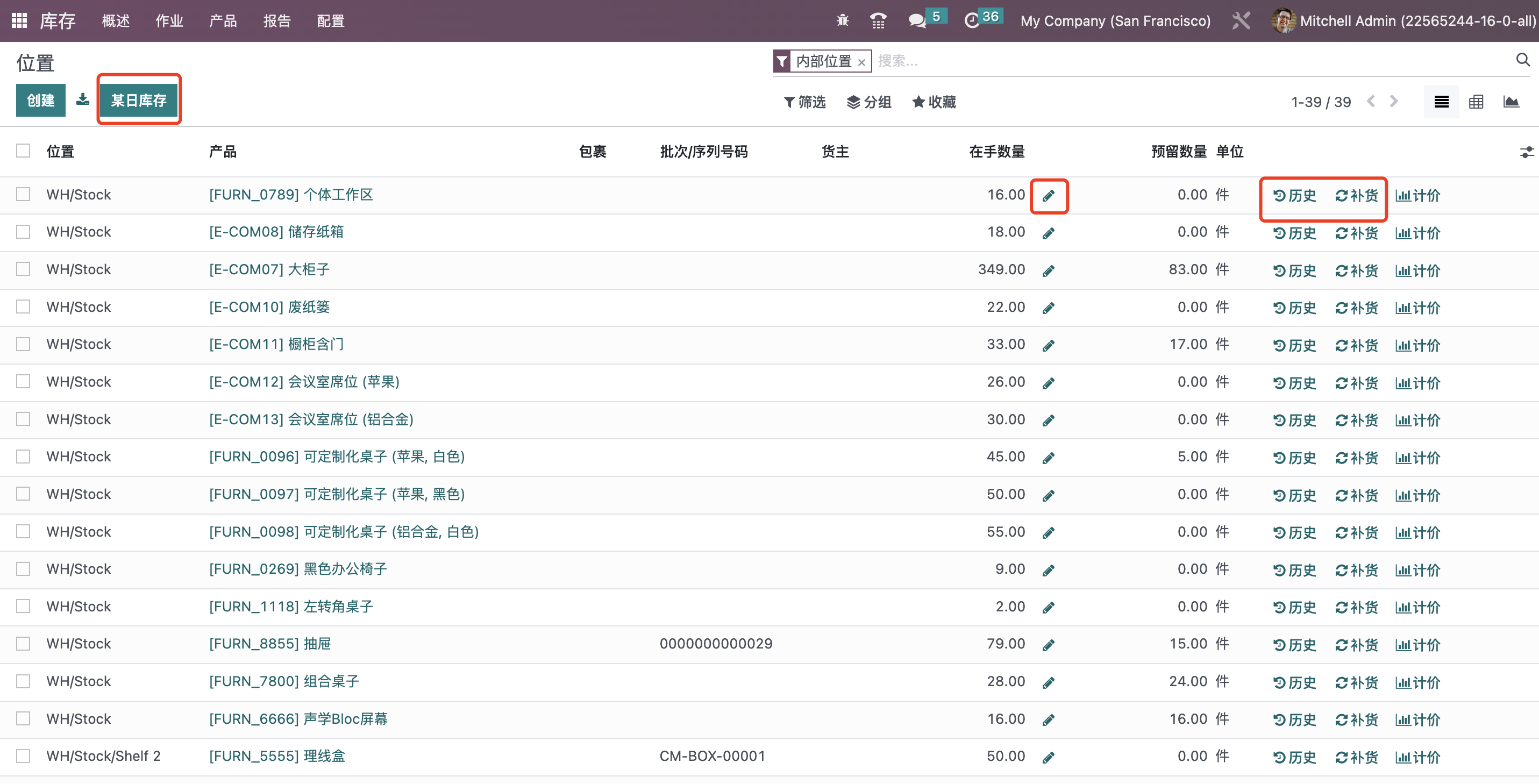Open 历史 for 个体工作区 row
Viewport: 1539px width, 784px height.
pyautogui.click(x=1295, y=195)
